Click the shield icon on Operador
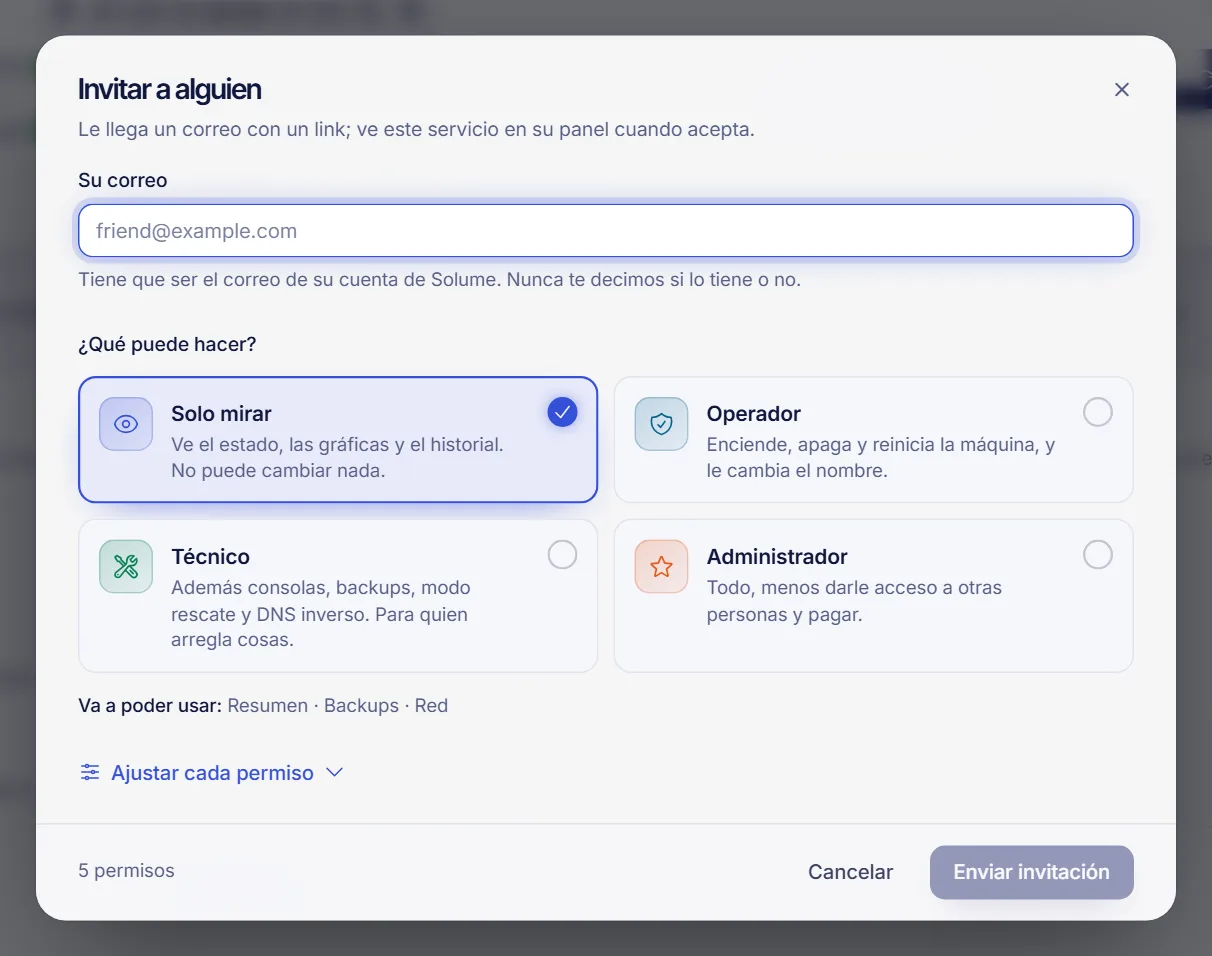 661,424
